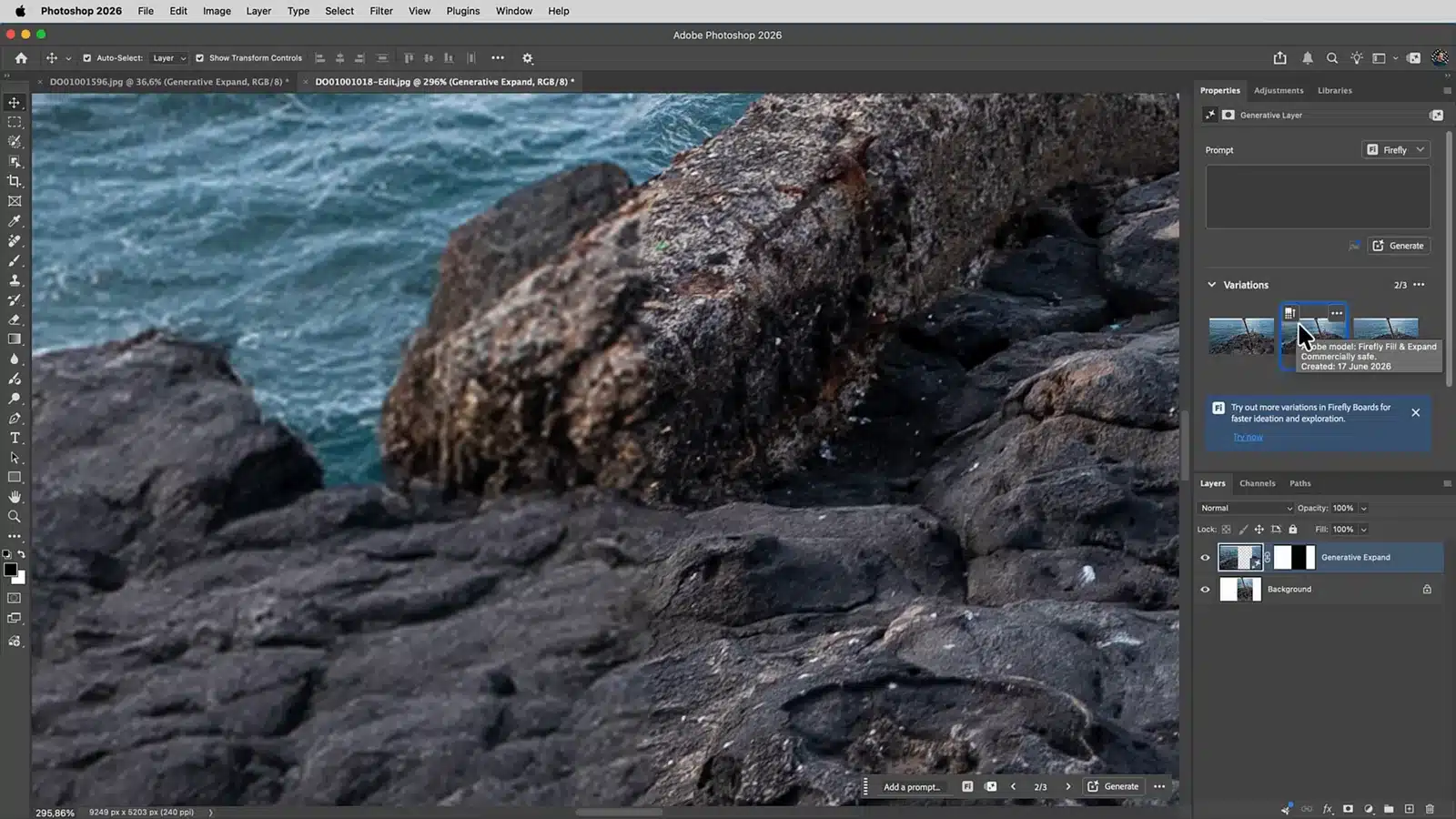The width and height of the screenshot is (1456, 819).
Task: Toggle lock all for the layer
Action: tap(1293, 530)
